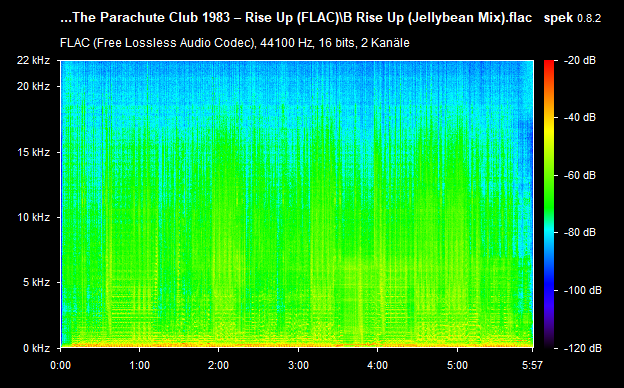Click the '5:57' end time label
624x388 pixels.
coord(532,365)
